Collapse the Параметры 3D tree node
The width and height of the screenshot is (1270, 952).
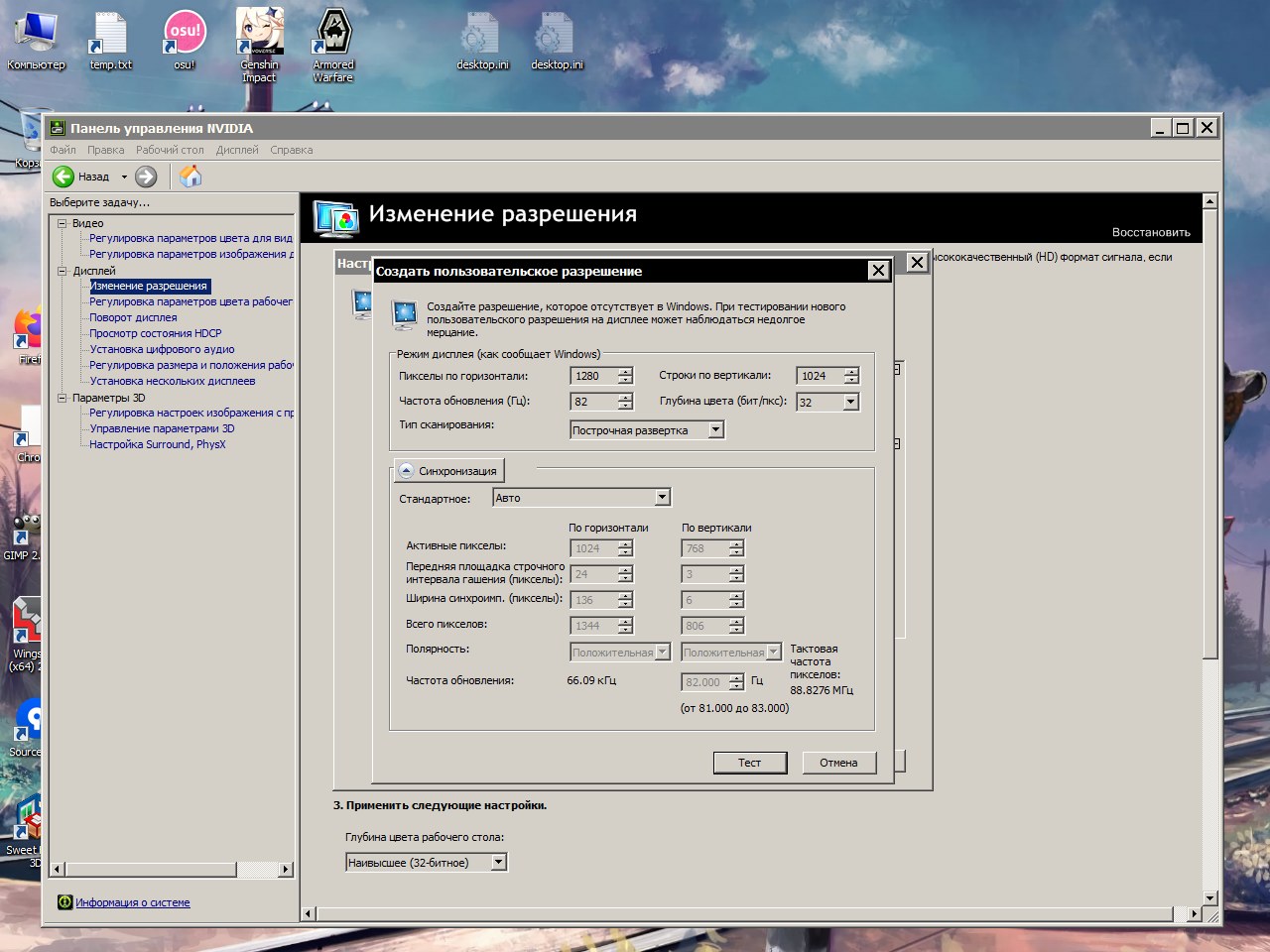coord(63,398)
